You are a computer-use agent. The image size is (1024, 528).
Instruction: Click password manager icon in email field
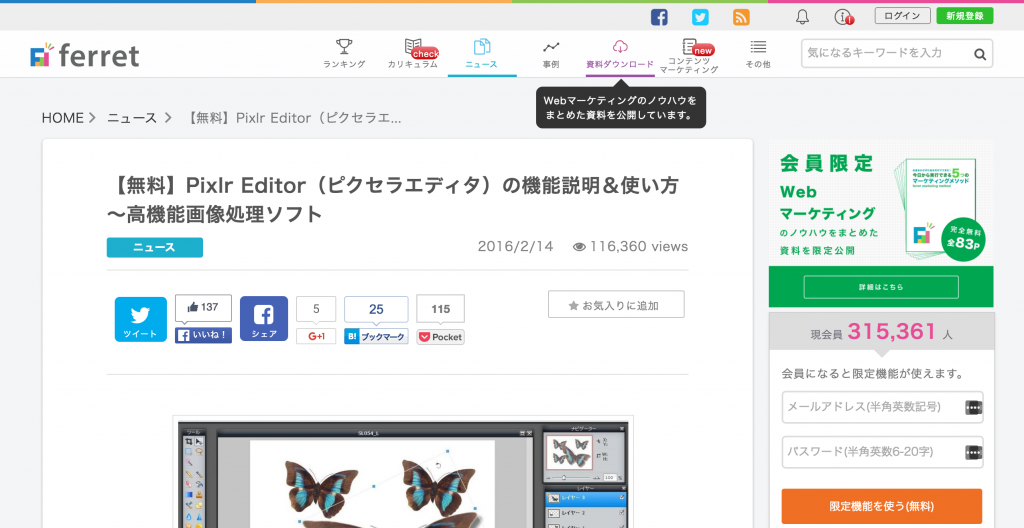pyautogui.click(x=974, y=407)
